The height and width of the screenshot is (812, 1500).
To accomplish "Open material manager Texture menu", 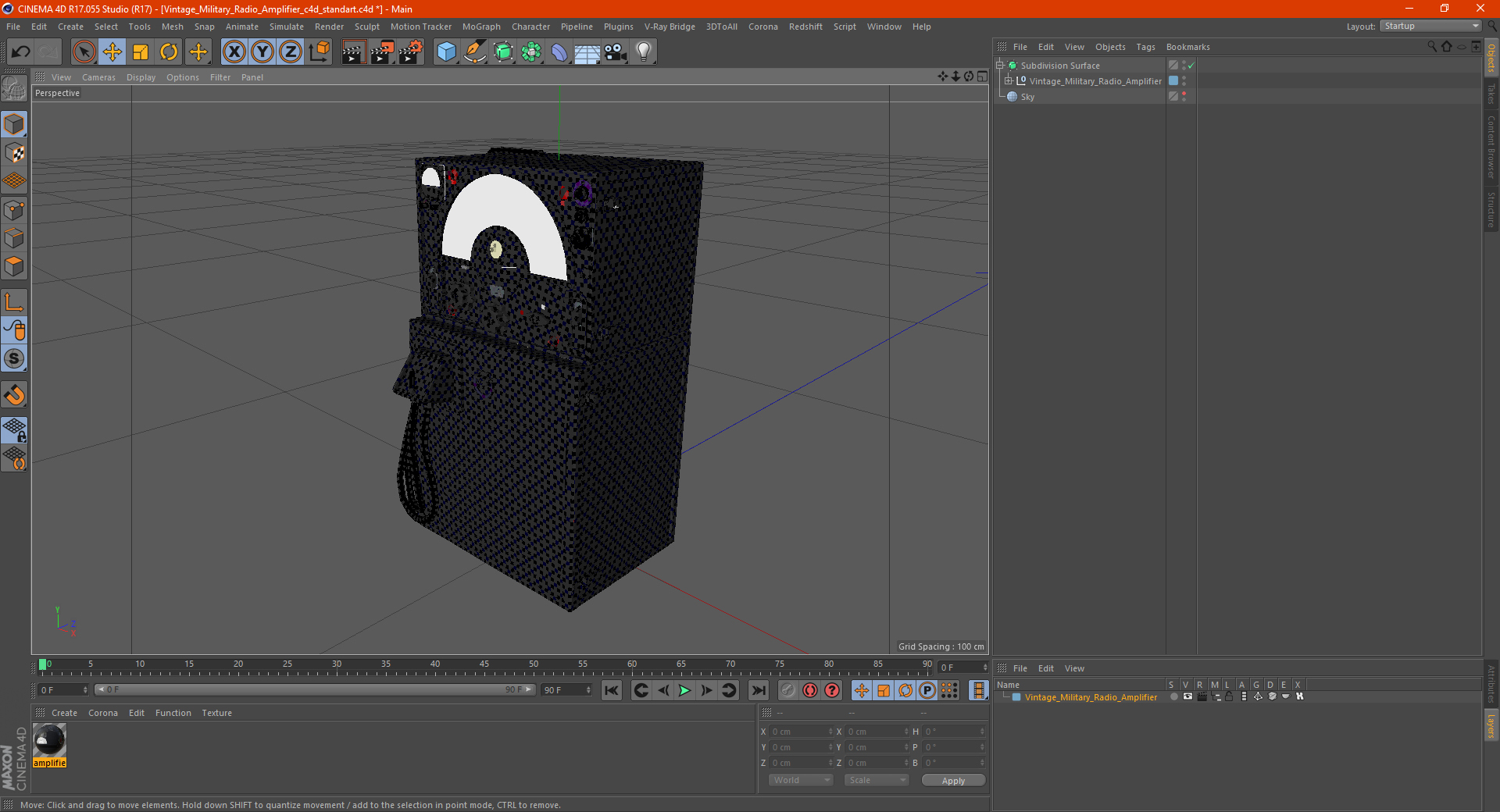I will click(x=216, y=713).
